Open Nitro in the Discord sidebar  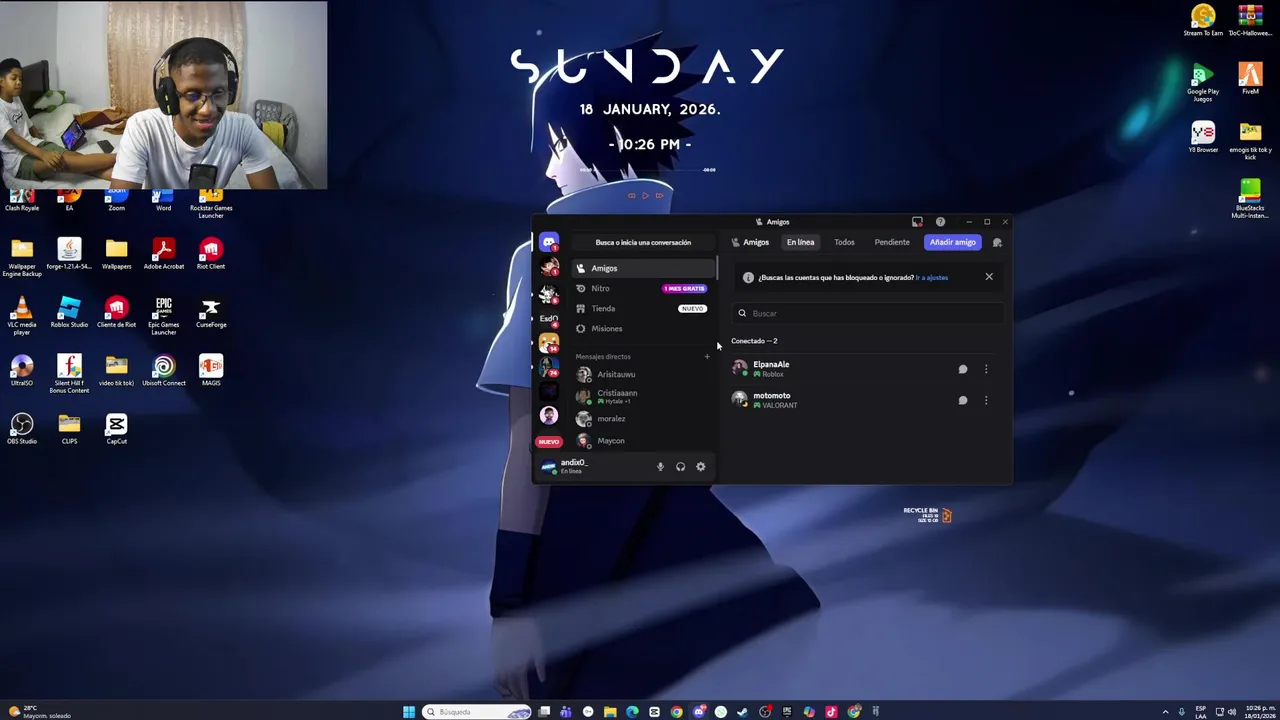tap(642, 288)
